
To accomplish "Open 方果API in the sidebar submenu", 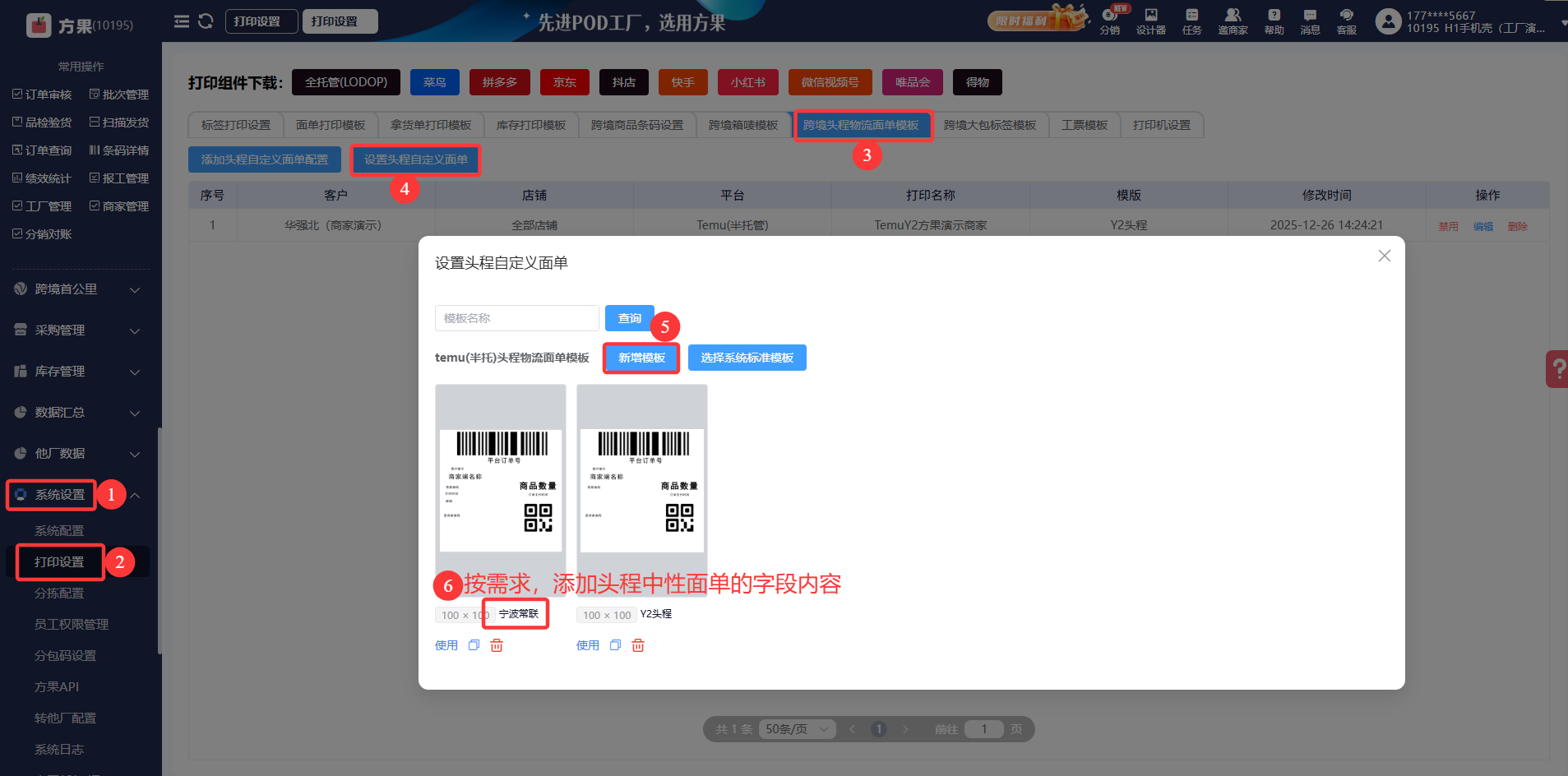I will [x=57, y=687].
